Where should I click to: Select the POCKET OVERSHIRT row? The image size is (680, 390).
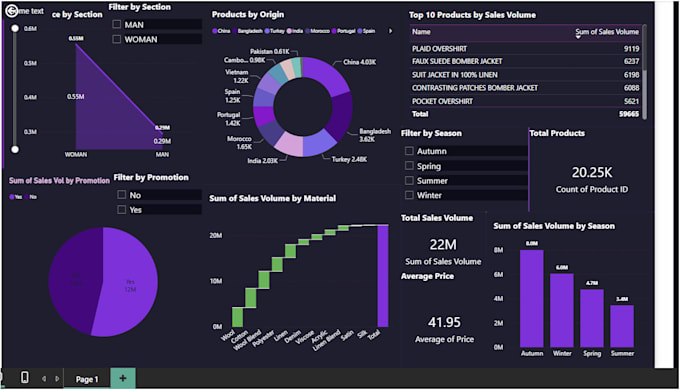525,101
